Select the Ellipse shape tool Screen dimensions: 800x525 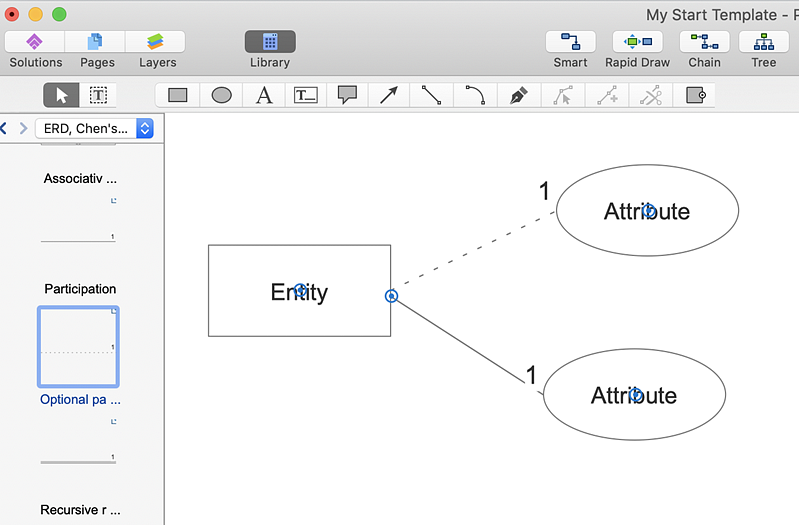[x=221, y=96]
